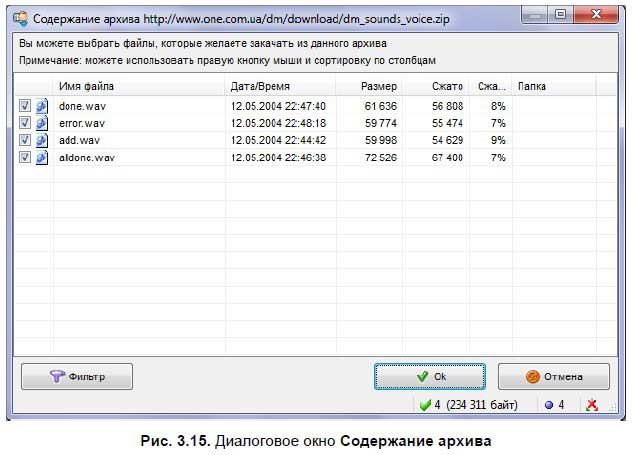Viewport: 633px width, 455px height.
Task: Click the blue dot total-files icon
Action: 549,405
